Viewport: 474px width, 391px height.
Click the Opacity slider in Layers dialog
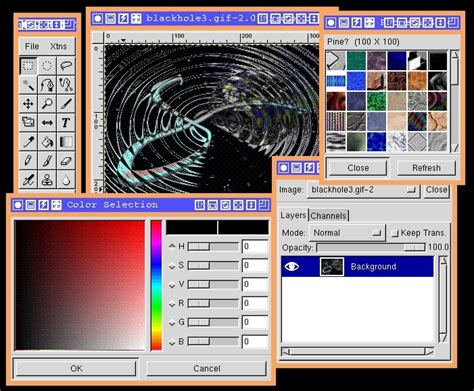pyautogui.click(x=371, y=247)
